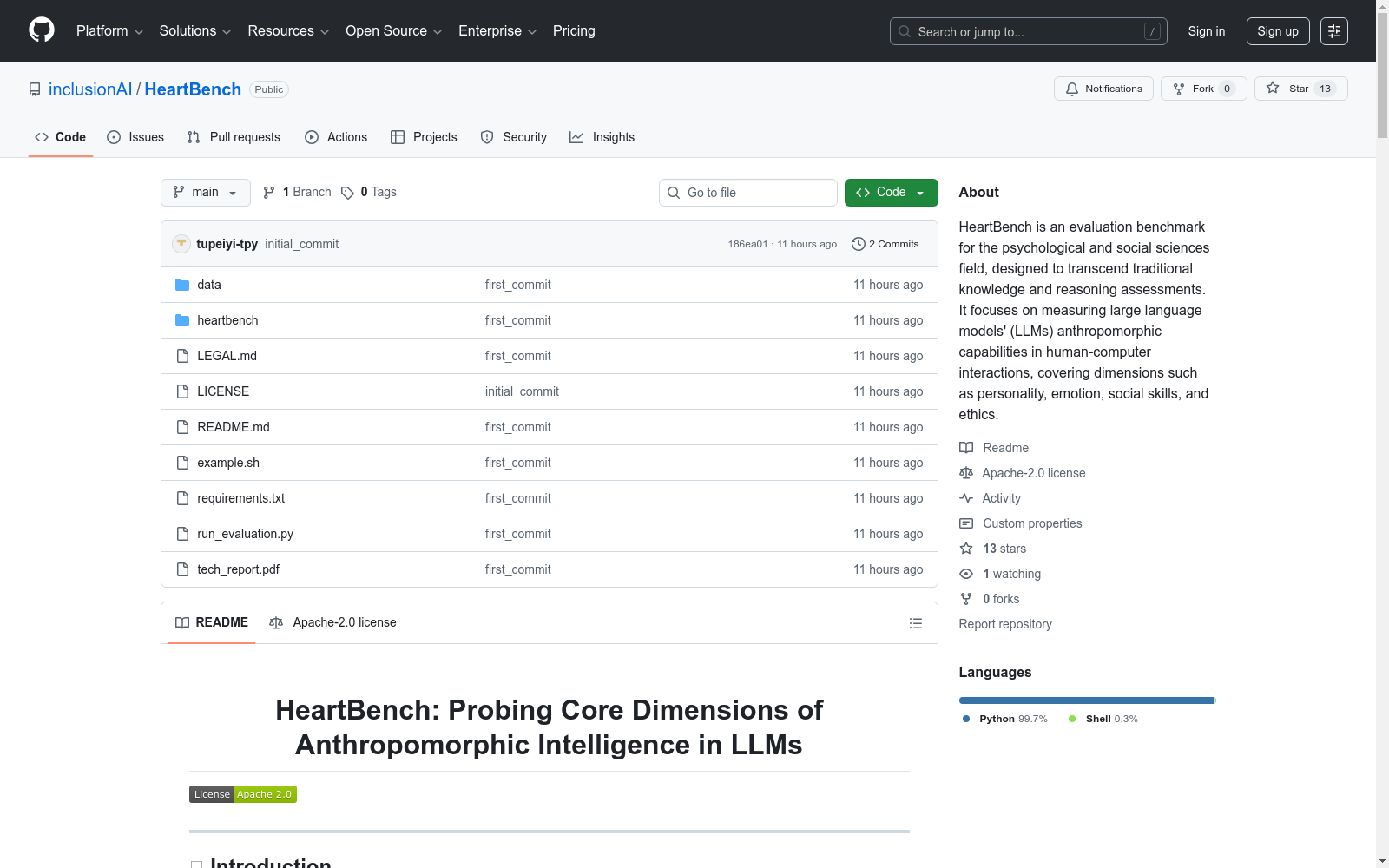
Task: Click the Custom properties note icon
Action: [x=966, y=523]
